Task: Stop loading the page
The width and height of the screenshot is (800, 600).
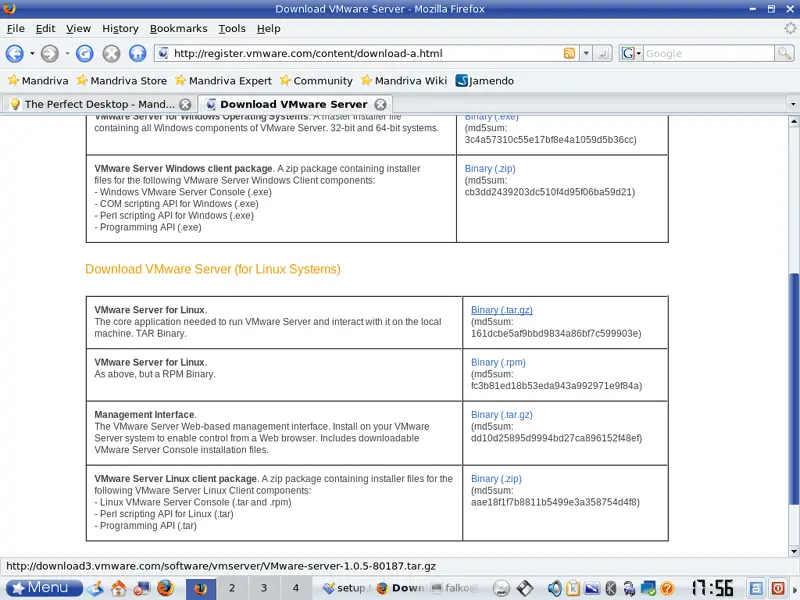Action: [111, 54]
